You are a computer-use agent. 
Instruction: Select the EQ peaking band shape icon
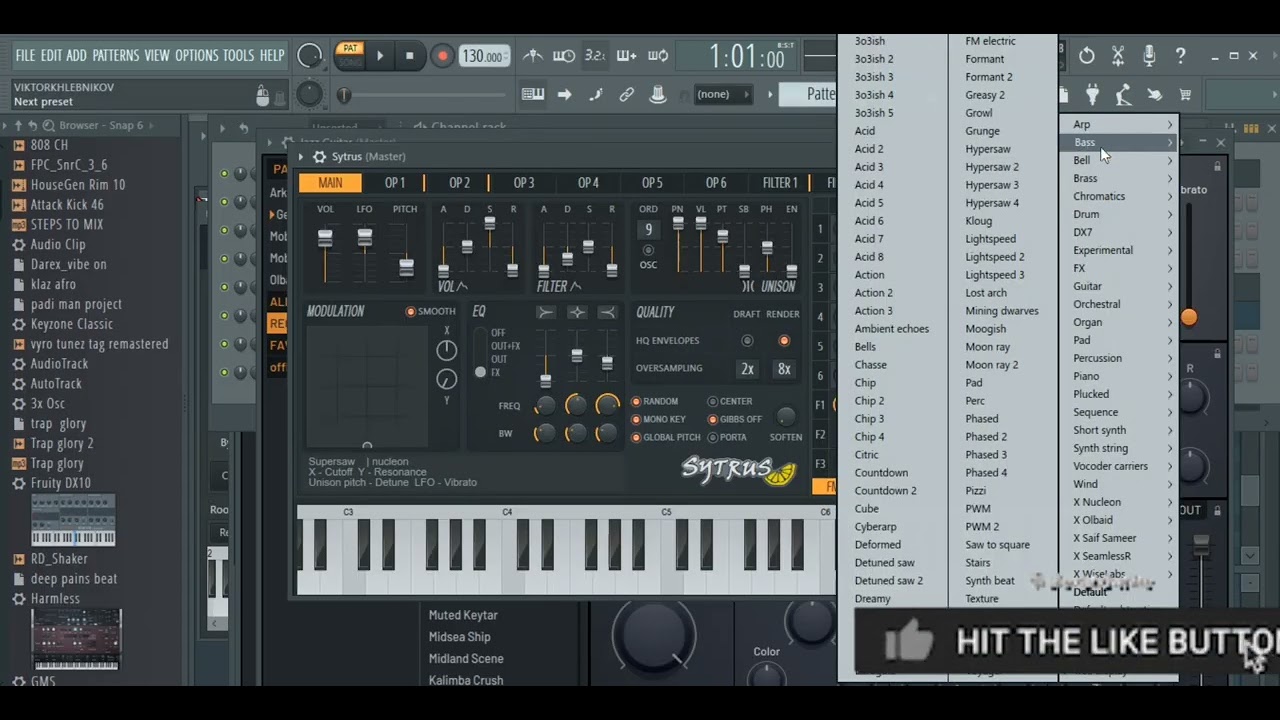coord(577,313)
